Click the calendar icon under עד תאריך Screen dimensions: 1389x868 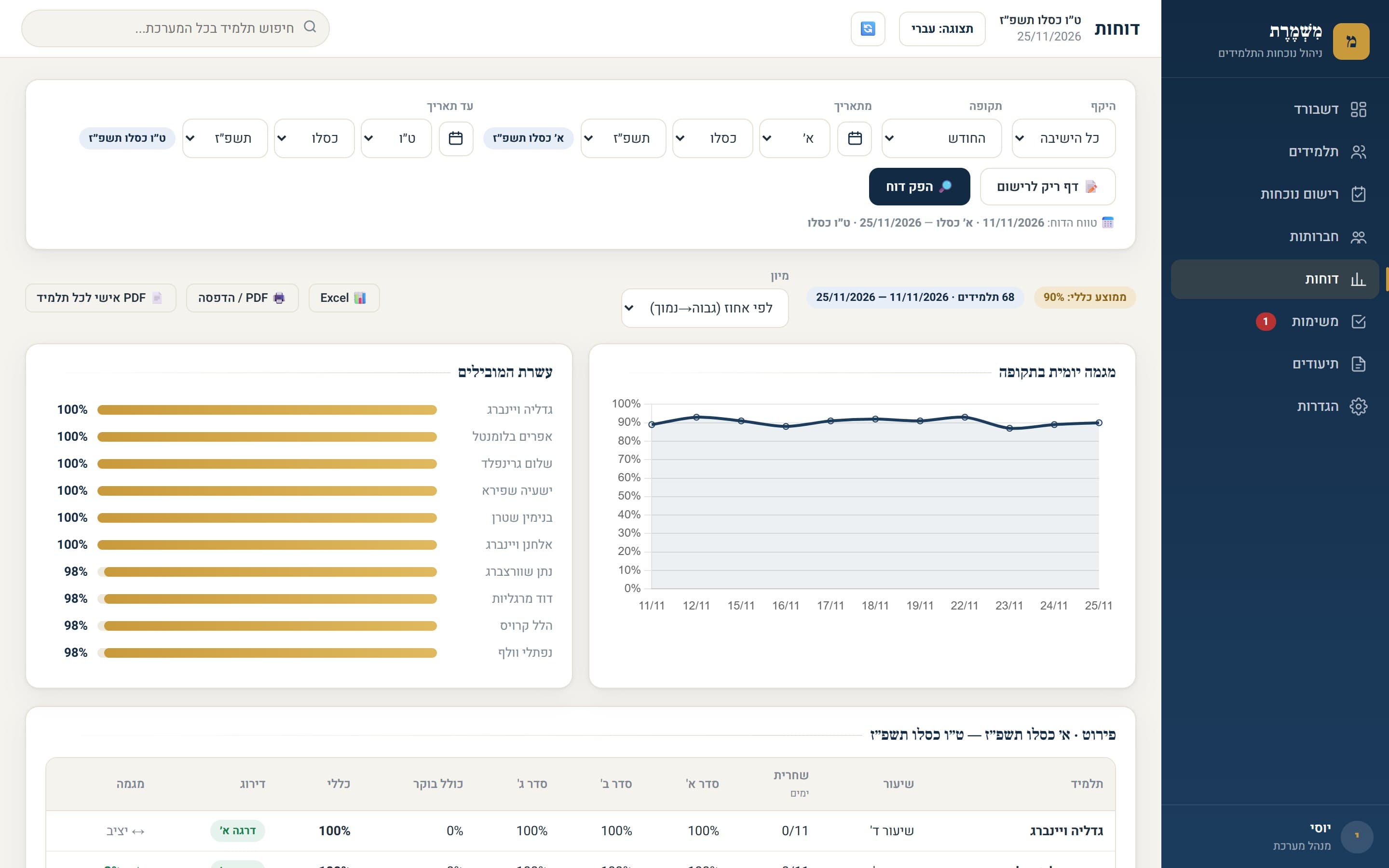pos(456,138)
